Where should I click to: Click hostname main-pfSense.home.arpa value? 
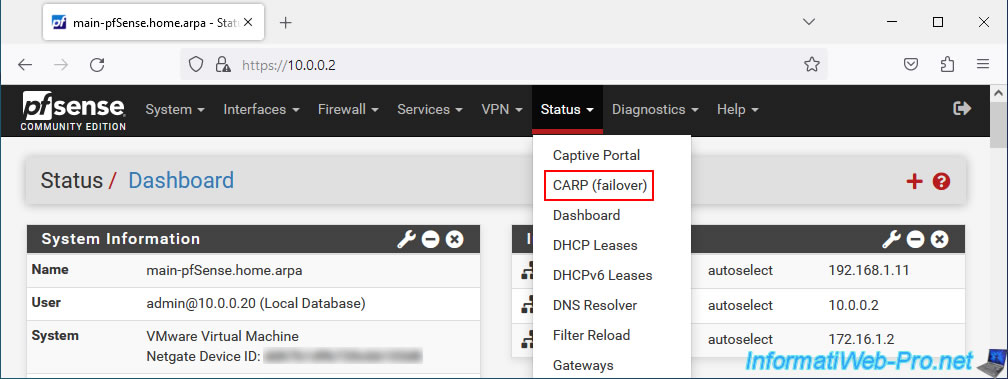[224, 270]
